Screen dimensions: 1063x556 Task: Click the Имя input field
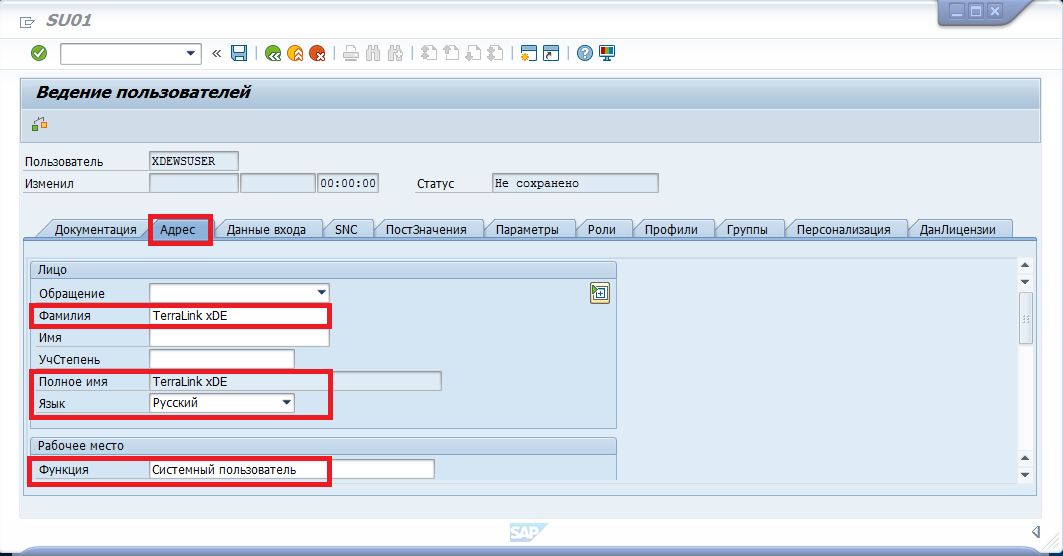pos(239,338)
